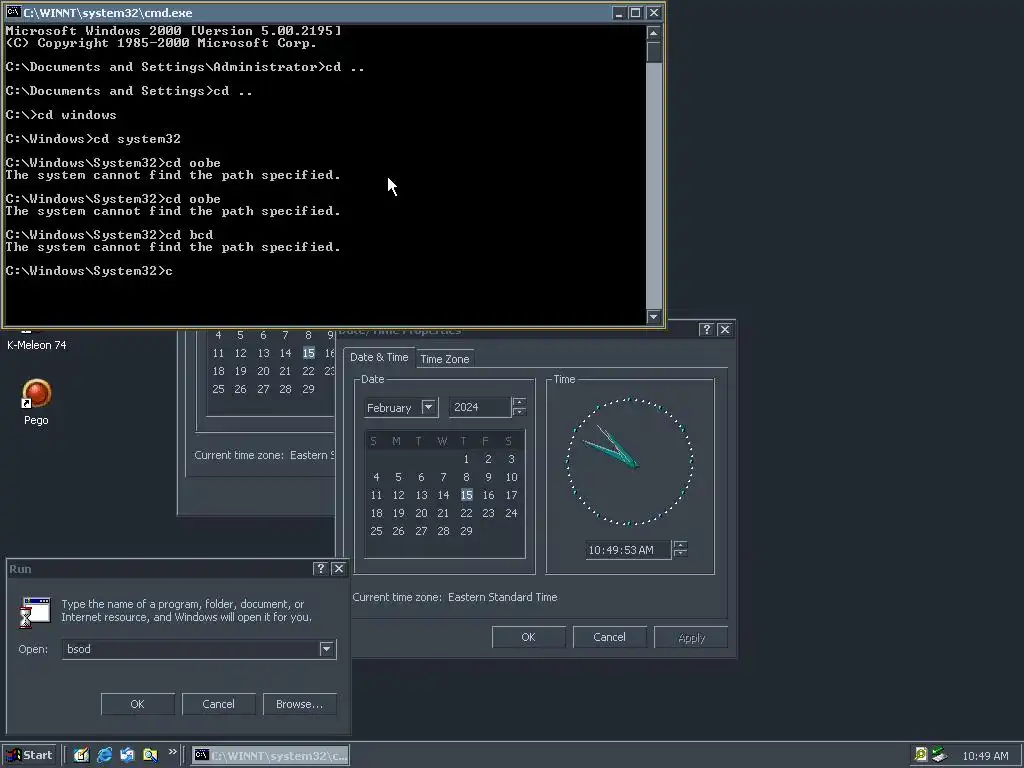Click the magnifier document tray icon
The image size is (1024, 768).
pyautogui.click(x=920, y=755)
